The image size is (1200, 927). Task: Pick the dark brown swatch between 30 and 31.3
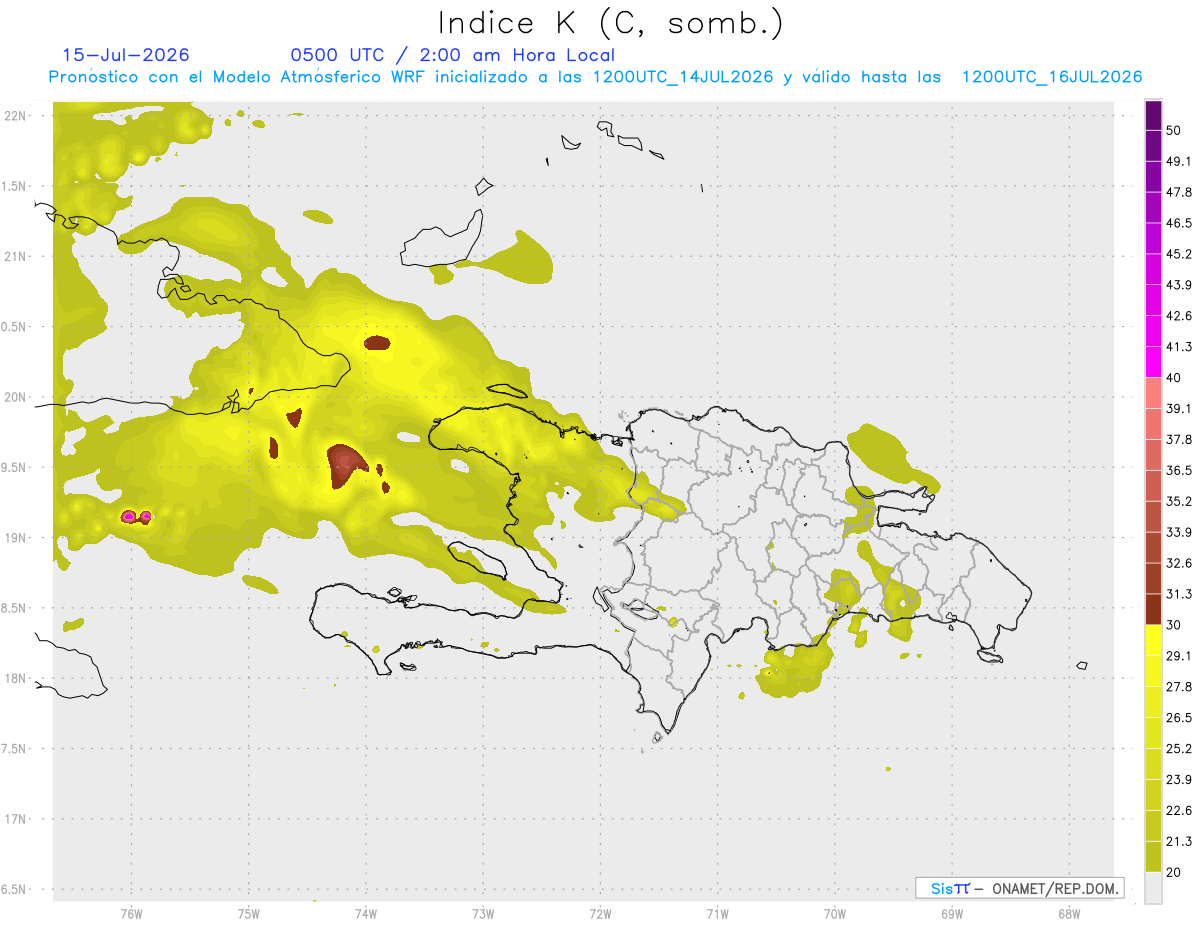pos(1153,609)
